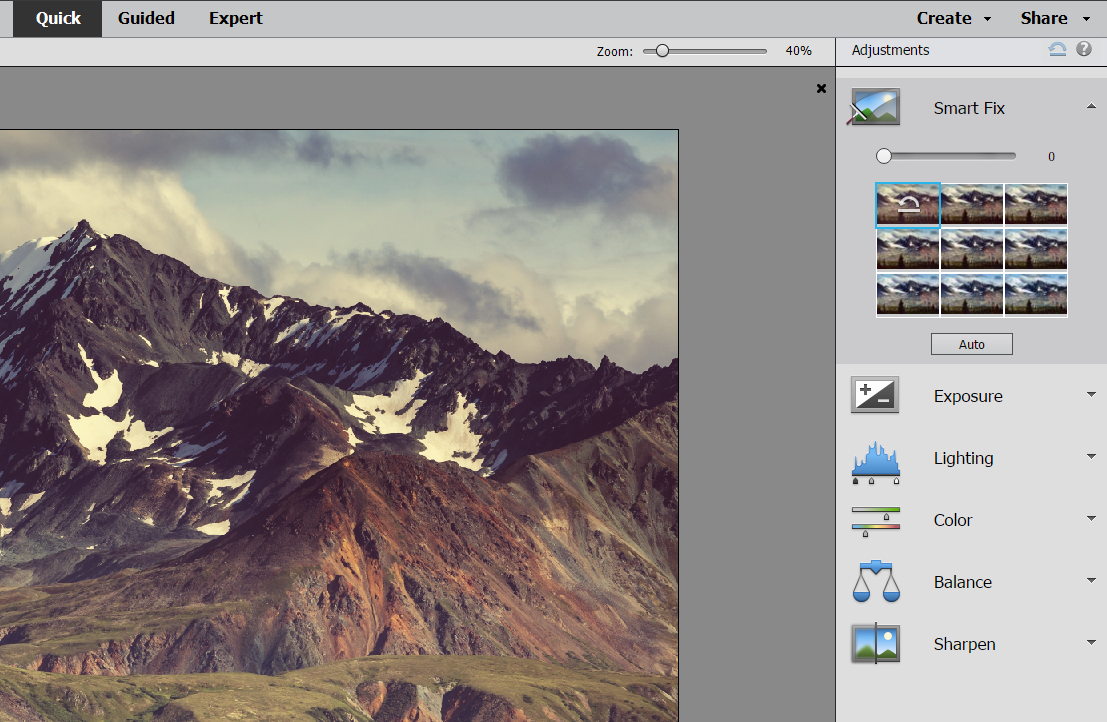Viewport: 1107px width, 722px height.
Task: Open help via the question mark icon
Action: [x=1084, y=49]
